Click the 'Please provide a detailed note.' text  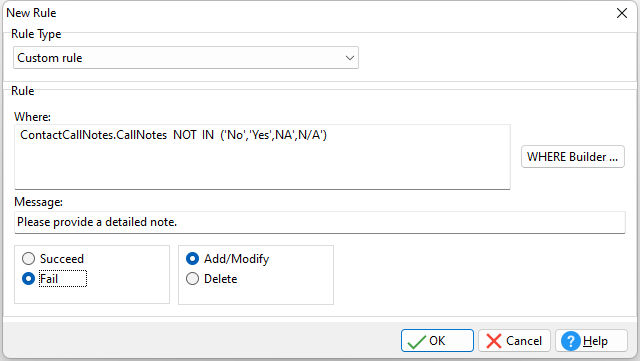(97, 222)
